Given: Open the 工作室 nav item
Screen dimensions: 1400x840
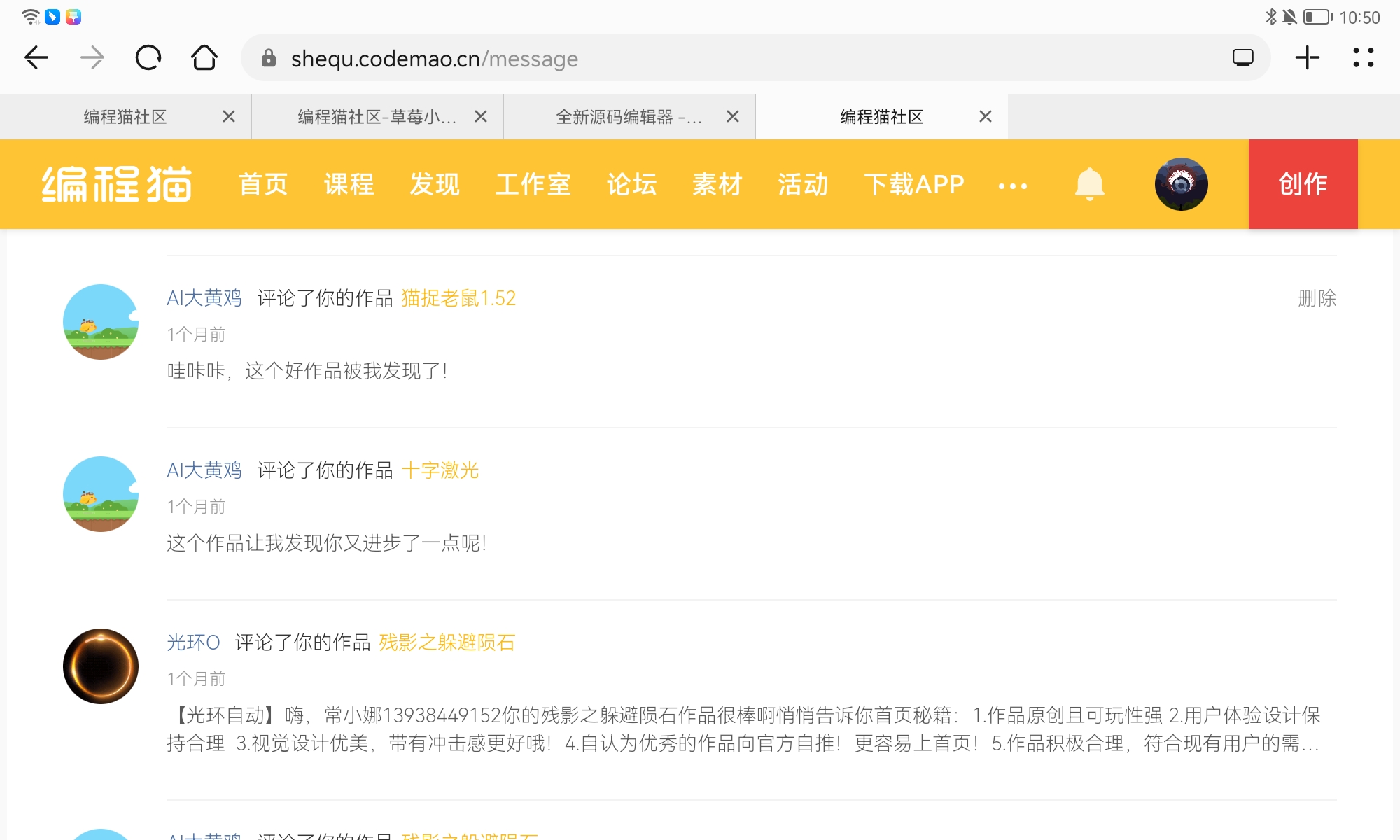Looking at the screenshot, I should click(x=533, y=184).
